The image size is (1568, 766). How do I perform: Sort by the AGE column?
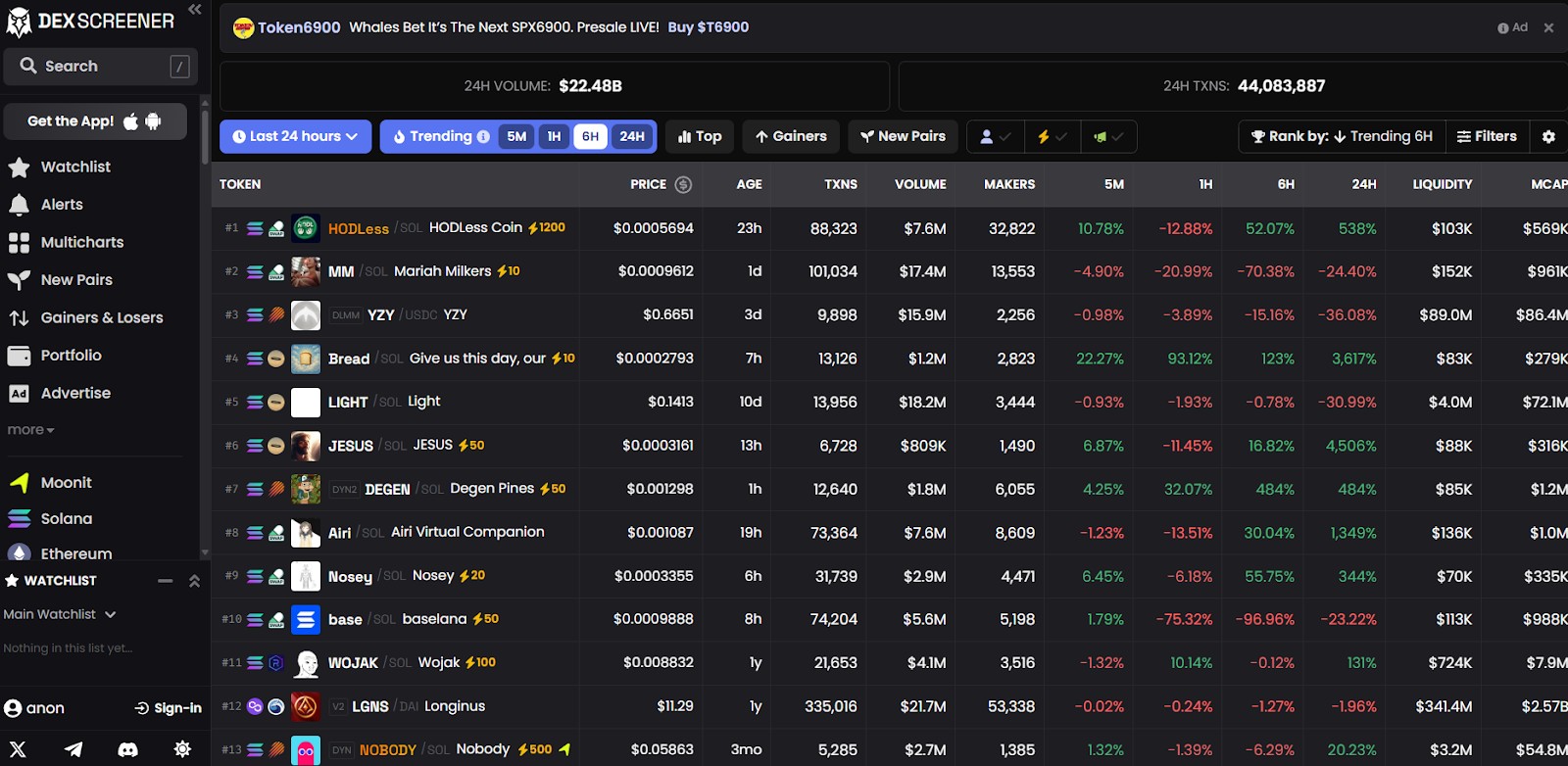749,184
